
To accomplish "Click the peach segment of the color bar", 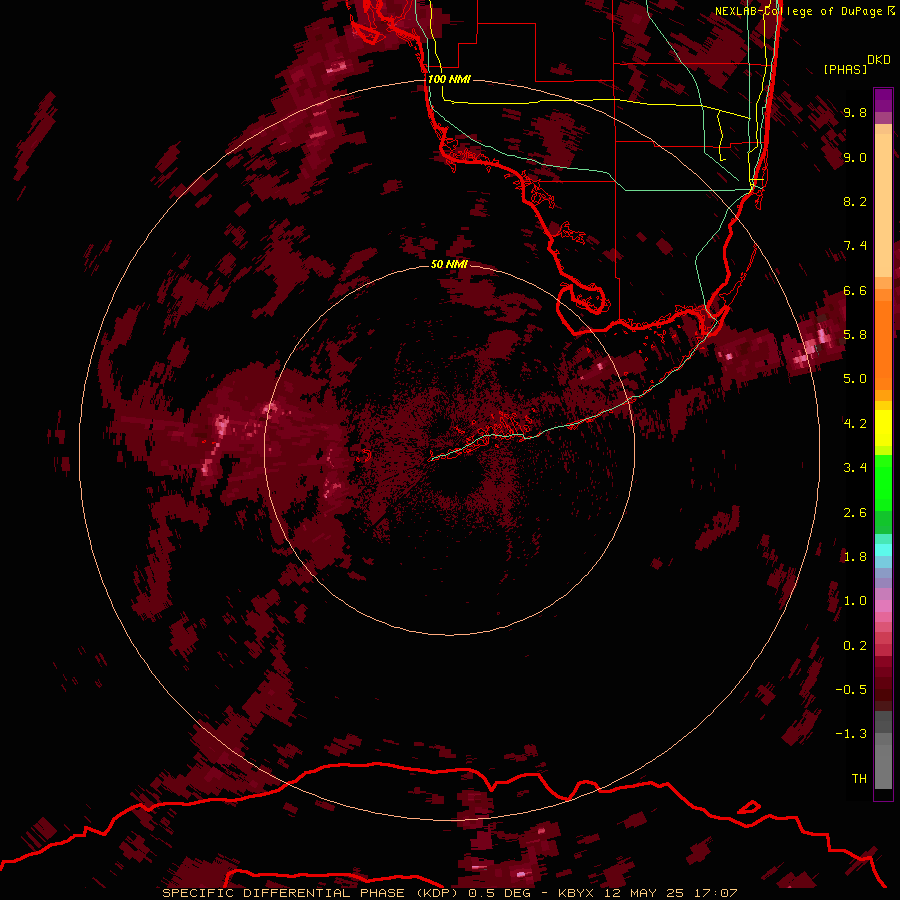I will (883, 204).
